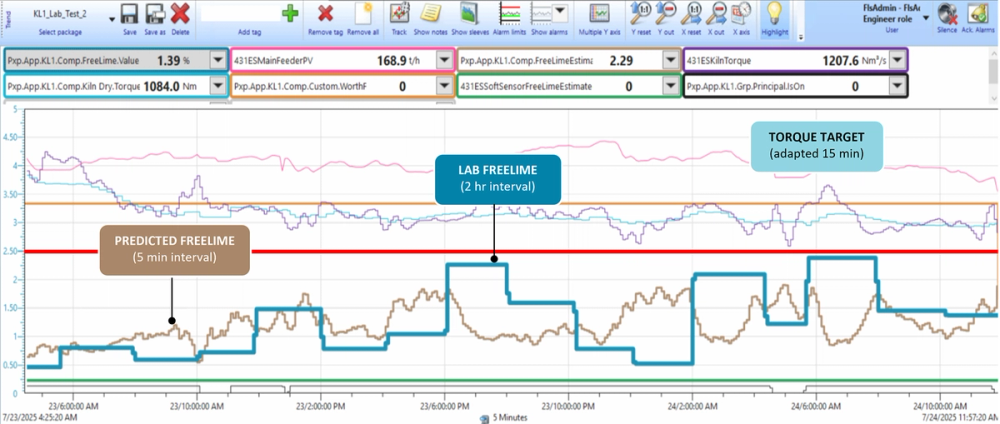
Task: Open dropdown for 431ESSoftSensorFreeLimeEstimate tag
Action: click(670, 85)
